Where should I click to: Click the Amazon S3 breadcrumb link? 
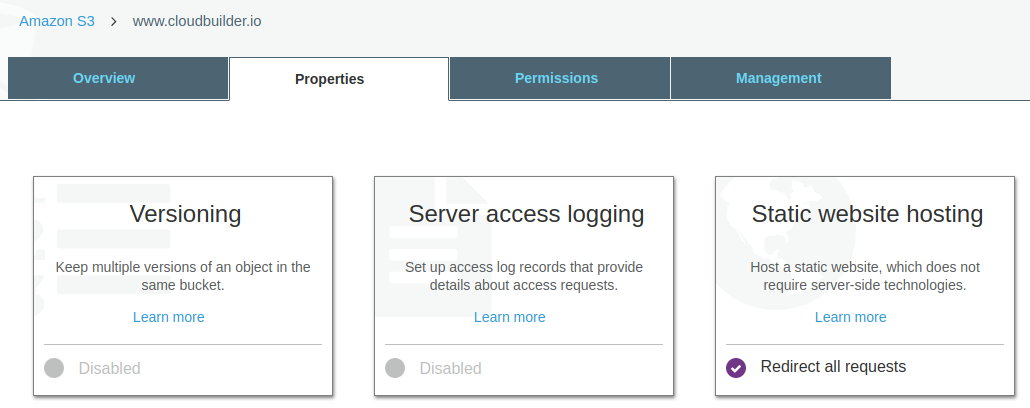point(57,20)
